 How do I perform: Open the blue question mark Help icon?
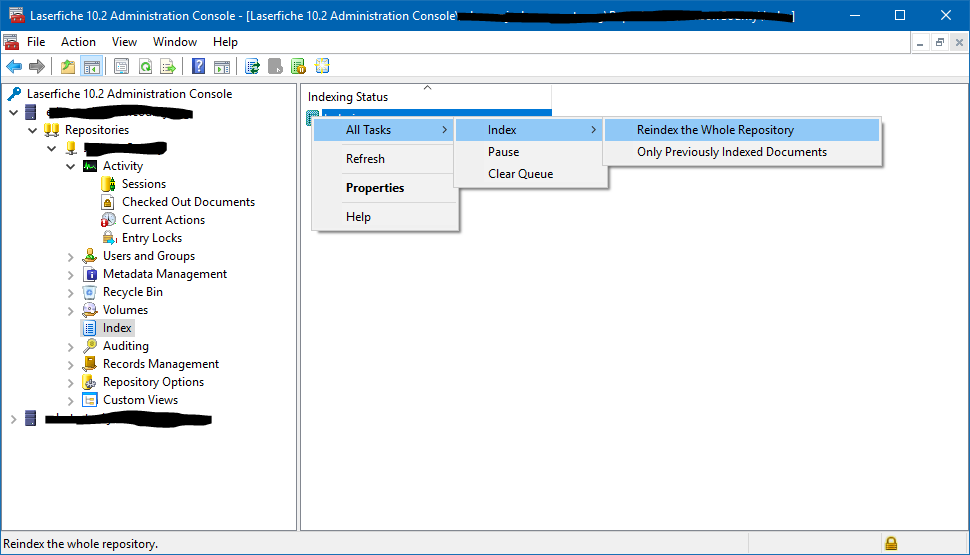[x=198, y=66]
